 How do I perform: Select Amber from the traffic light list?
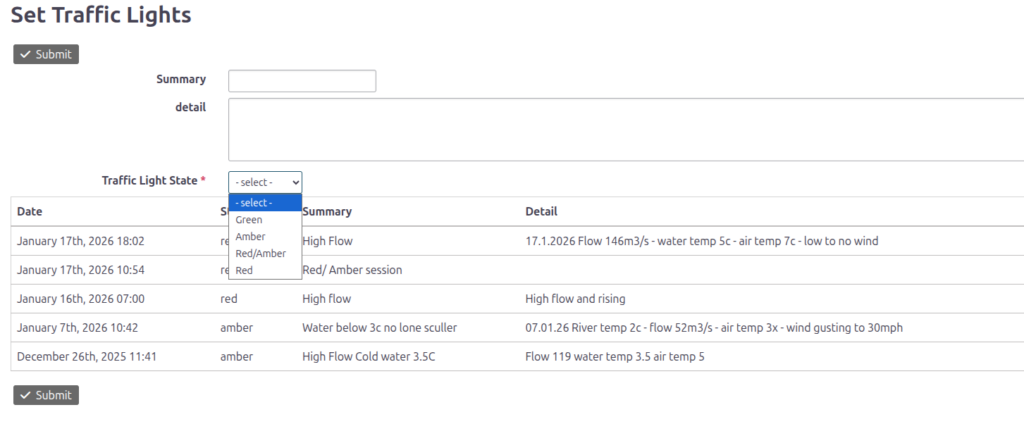pyautogui.click(x=250, y=237)
